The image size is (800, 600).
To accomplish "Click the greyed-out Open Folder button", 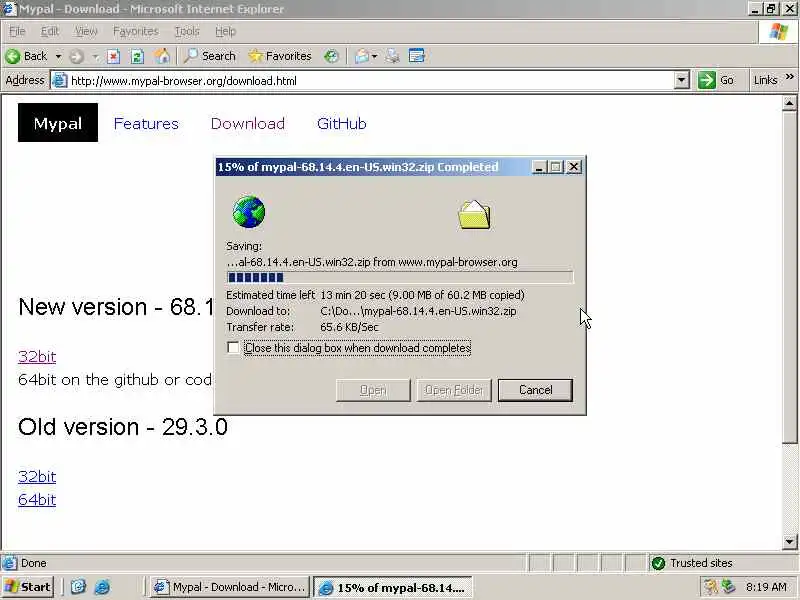I will pyautogui.click(x=454, y=390).
